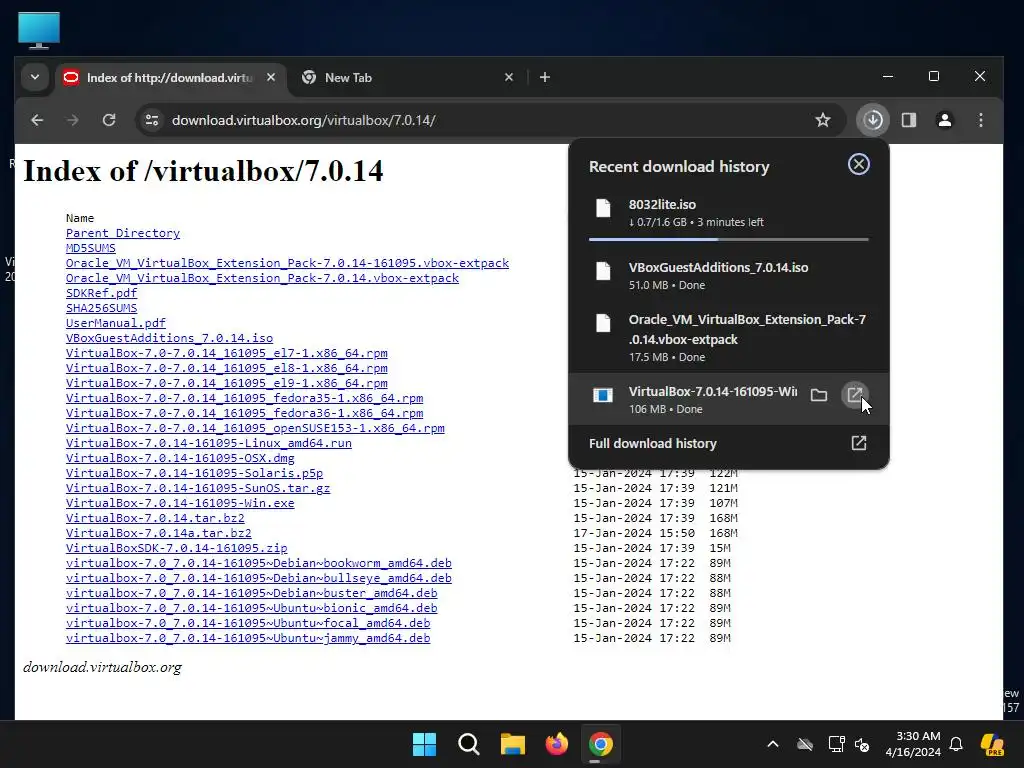Select the Index of download.virtualbox tab
Image resolution: width=1024 pixels, height=768 pixels.
(x=170, y=78)
